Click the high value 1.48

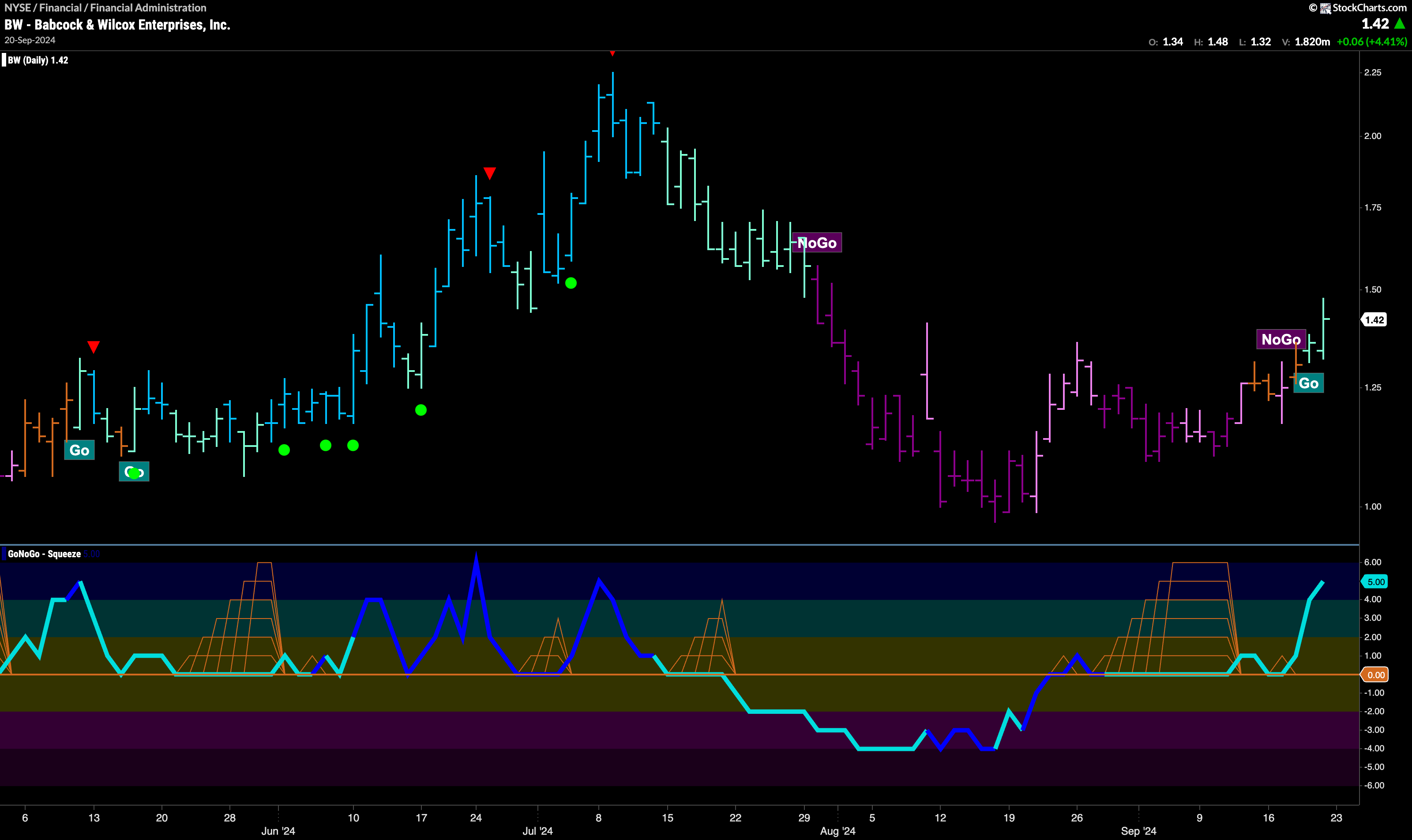pos(1218,42)
